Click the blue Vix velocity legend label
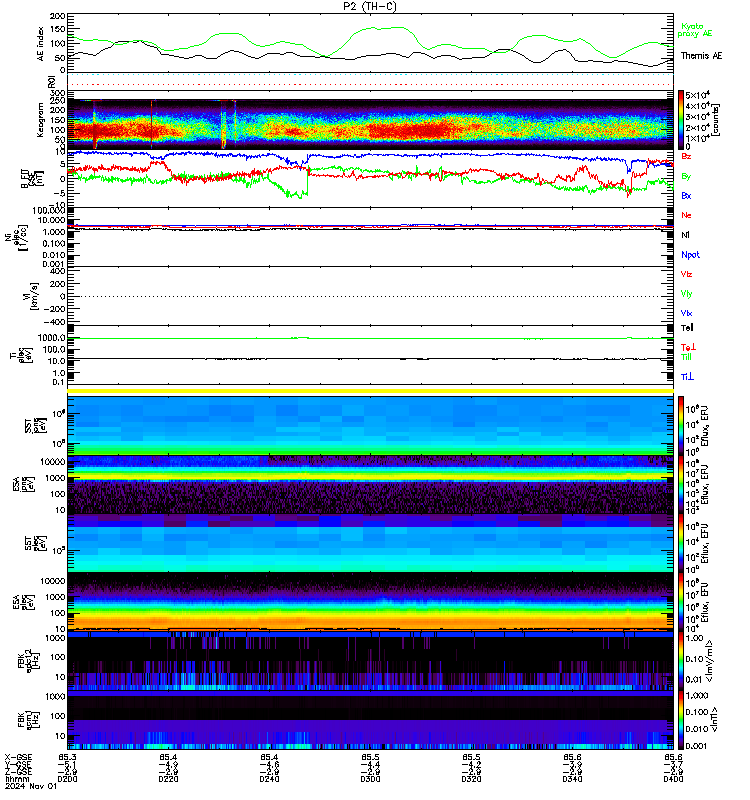The image size is (750, 800). click(686, 313)
